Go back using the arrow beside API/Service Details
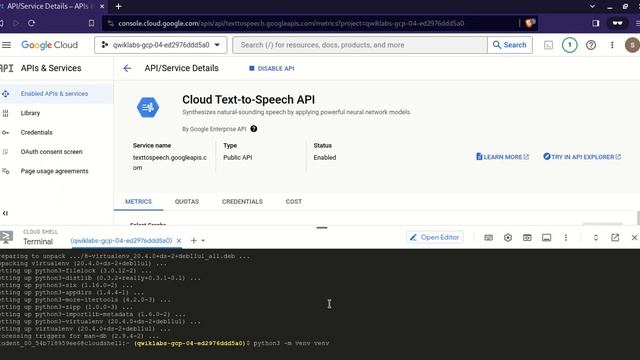Screen dimensions: 640x360 tap(127, 68)
